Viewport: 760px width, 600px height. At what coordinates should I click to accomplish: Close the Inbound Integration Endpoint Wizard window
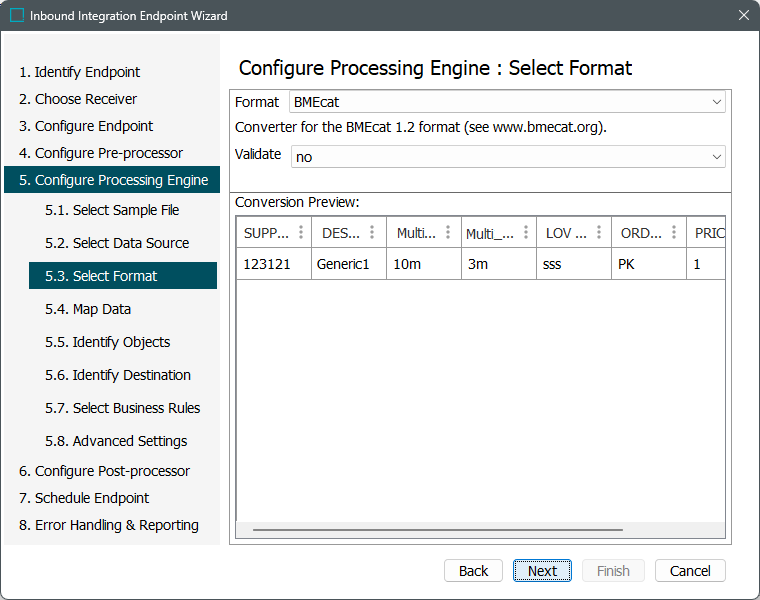(x=743, y=16)
